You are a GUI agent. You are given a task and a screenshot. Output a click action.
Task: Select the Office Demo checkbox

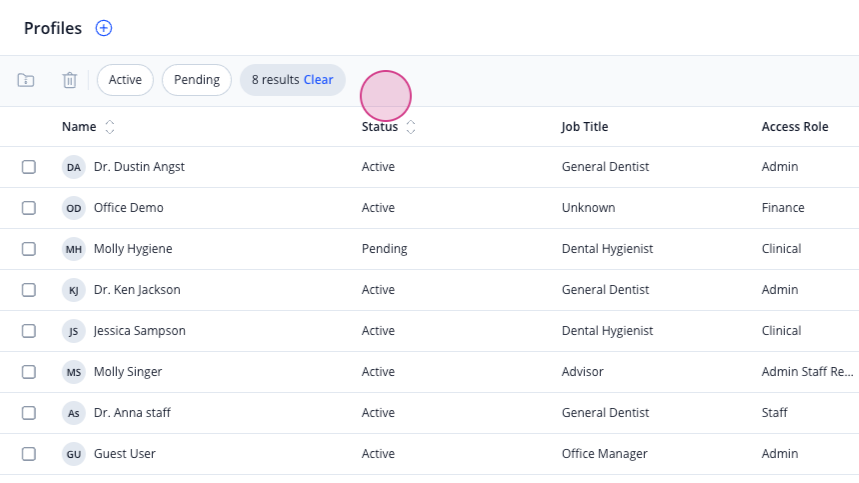(28, 208)
